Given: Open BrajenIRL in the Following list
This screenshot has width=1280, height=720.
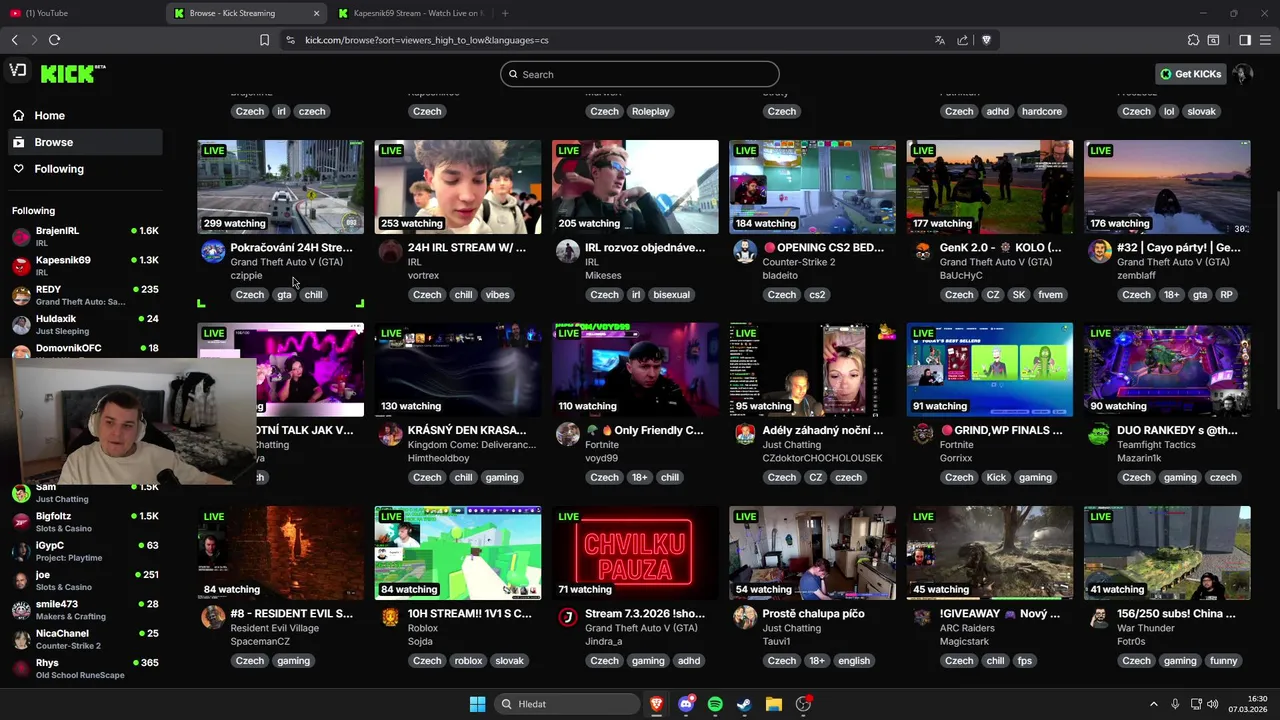Looking at the screenshot, I should click(85, 236).
